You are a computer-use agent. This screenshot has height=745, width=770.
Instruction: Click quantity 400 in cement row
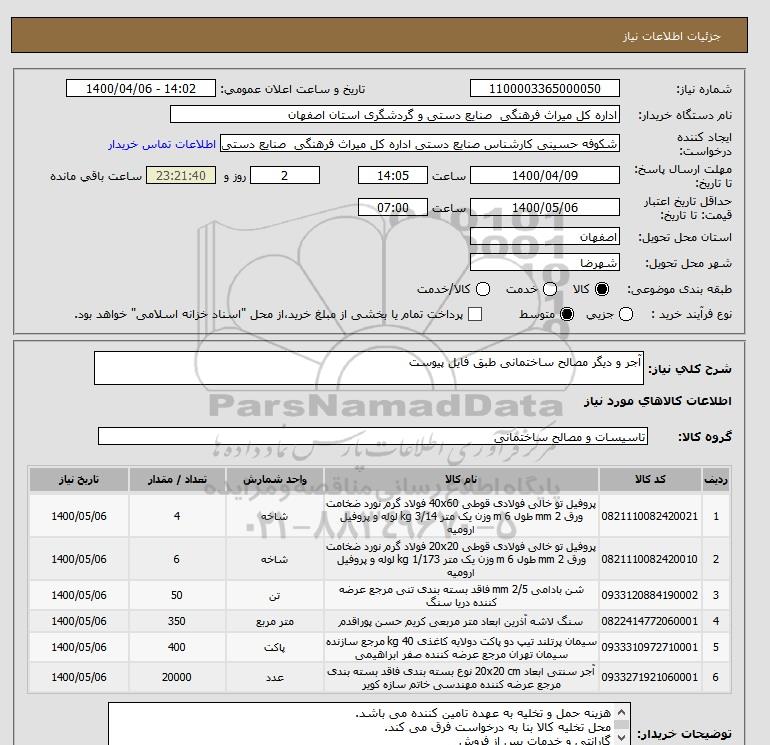click(177, 647)
